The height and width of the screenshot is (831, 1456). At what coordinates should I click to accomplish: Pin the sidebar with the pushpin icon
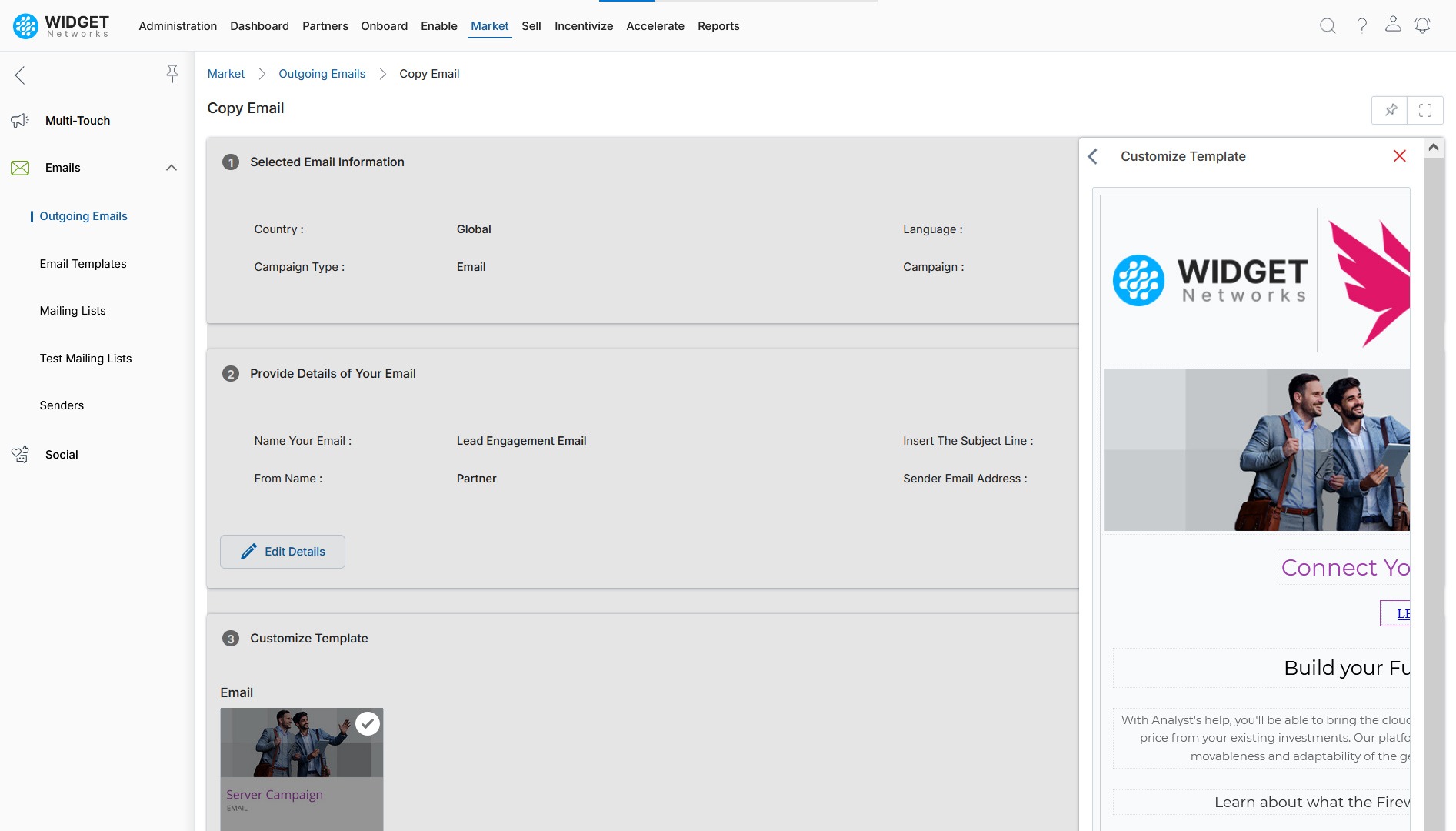[x=172, y=74]
